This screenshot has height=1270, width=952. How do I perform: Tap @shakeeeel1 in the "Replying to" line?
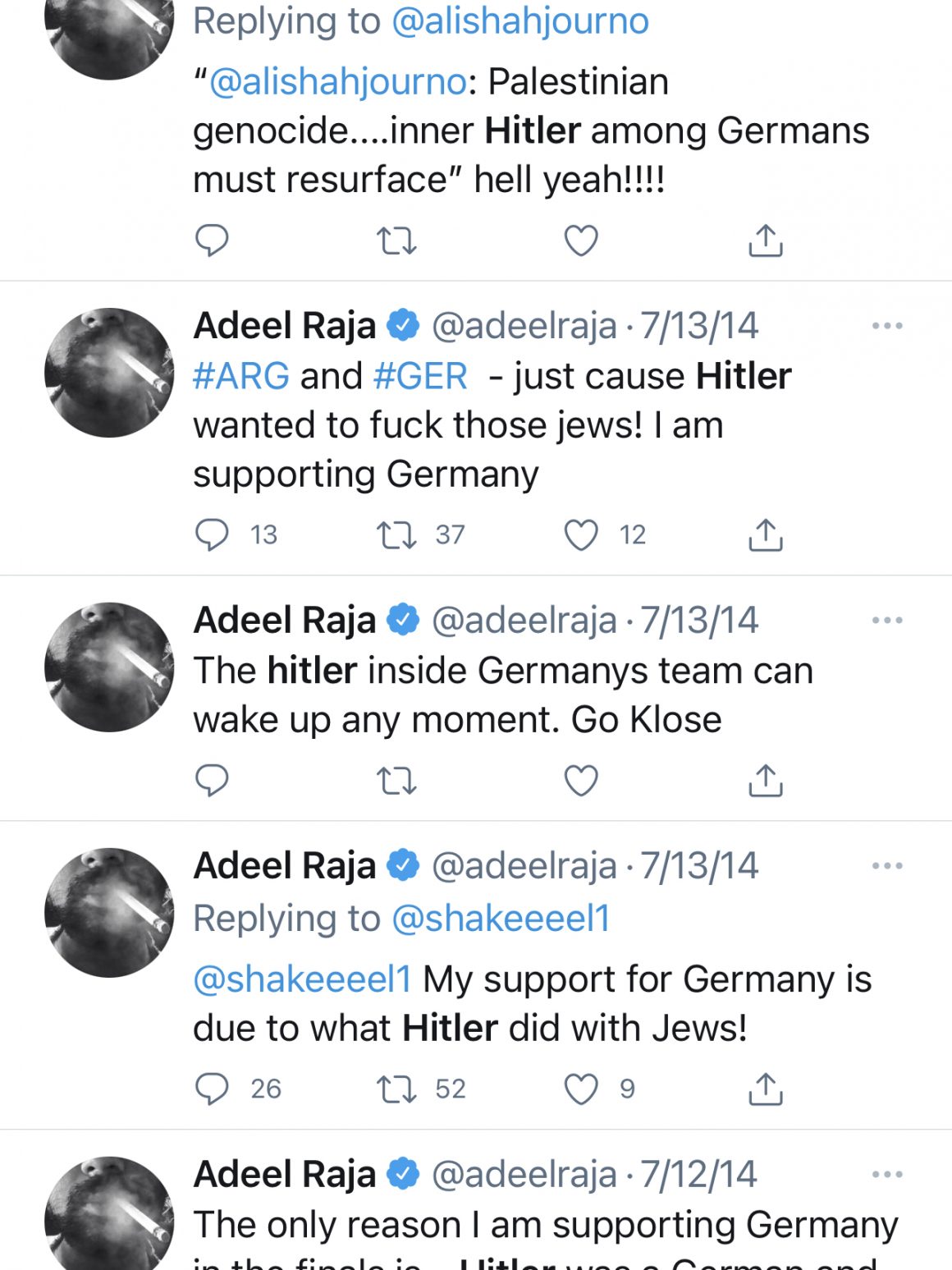(501, 919)
